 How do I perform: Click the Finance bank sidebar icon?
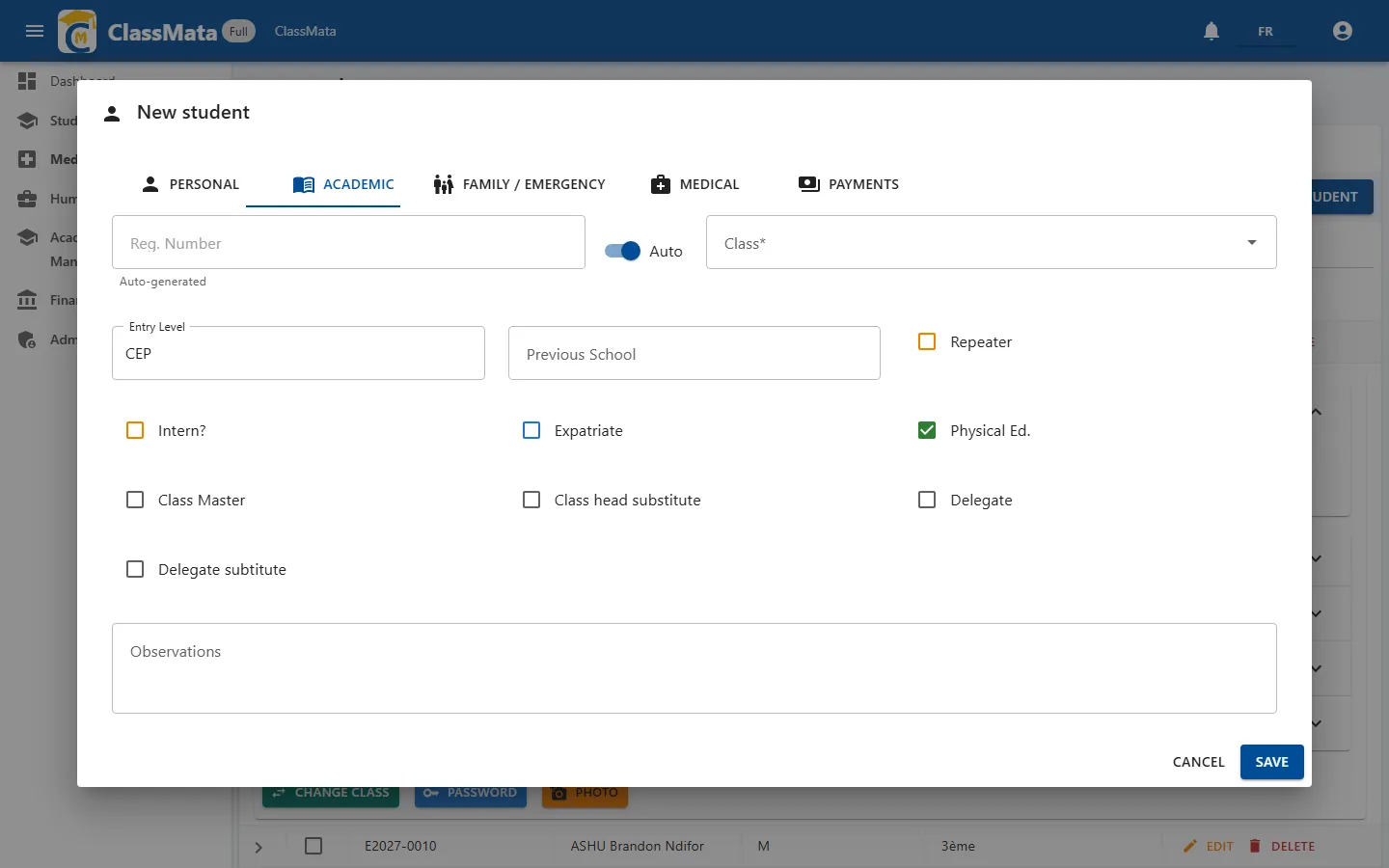coord(27,300)
